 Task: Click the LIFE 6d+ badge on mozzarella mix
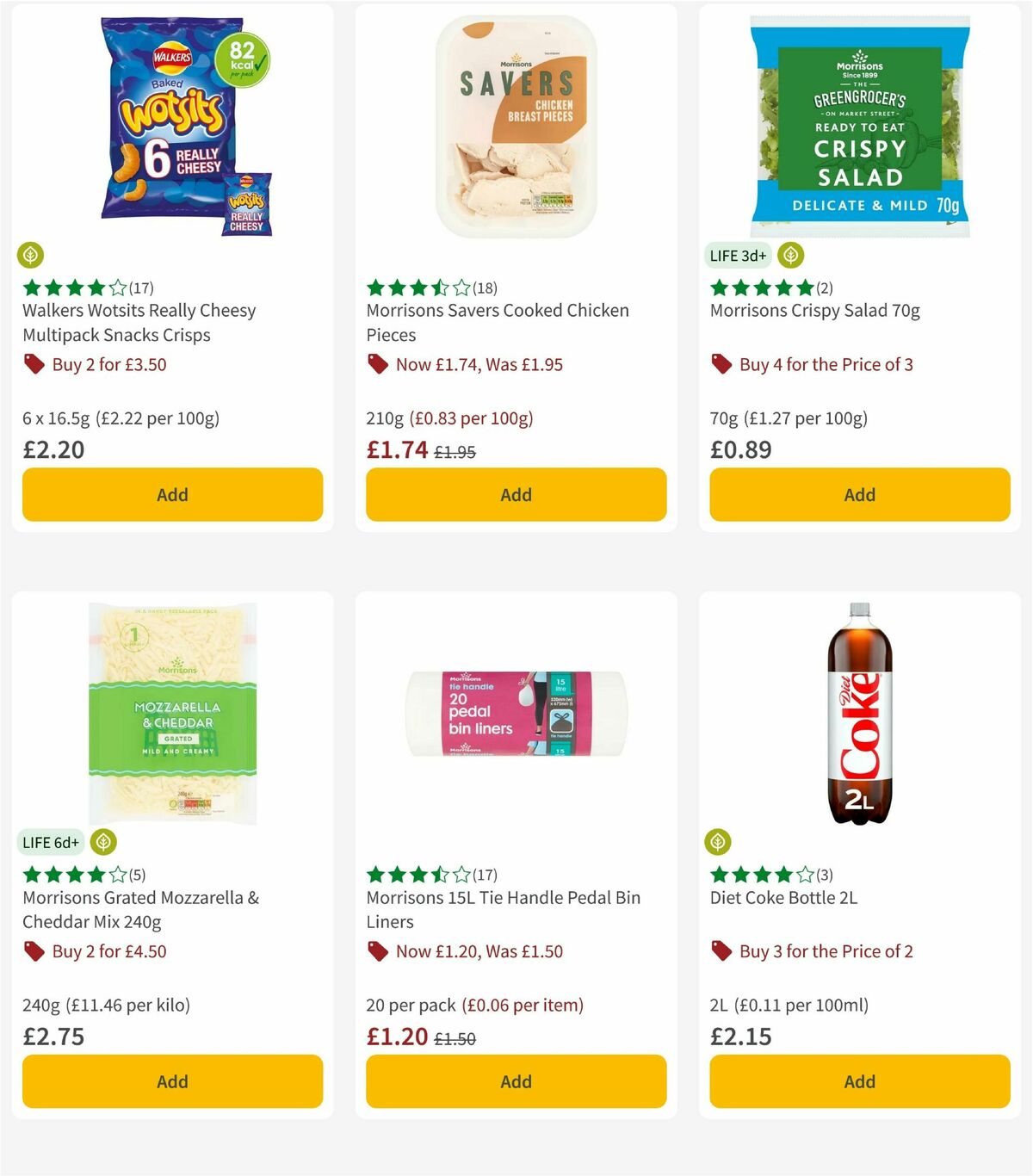51,842
